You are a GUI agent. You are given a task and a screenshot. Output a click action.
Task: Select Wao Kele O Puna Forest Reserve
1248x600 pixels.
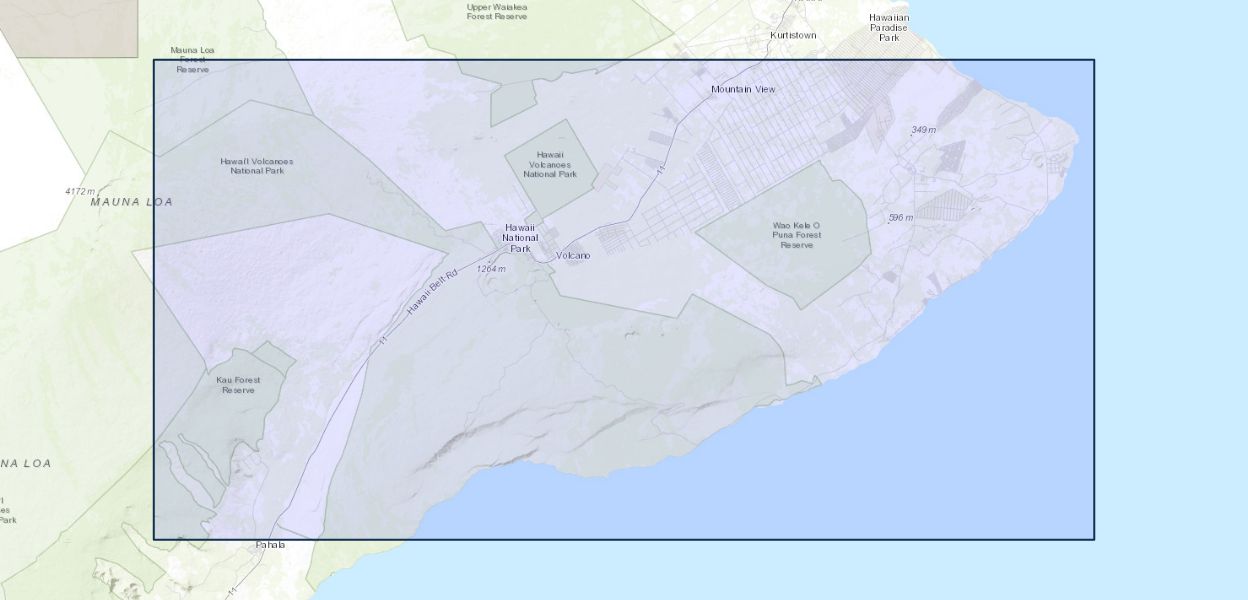click(x=796, y=235)
